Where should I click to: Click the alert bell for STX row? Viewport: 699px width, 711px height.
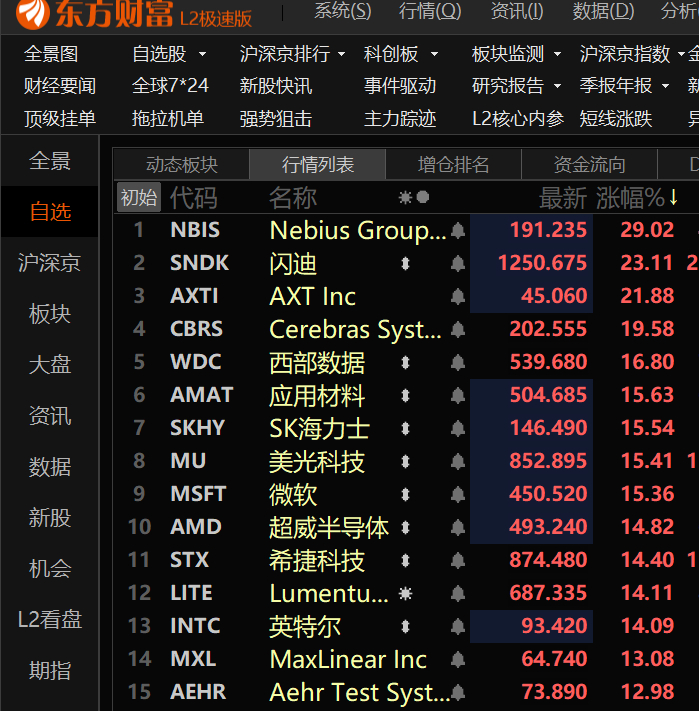458,560
